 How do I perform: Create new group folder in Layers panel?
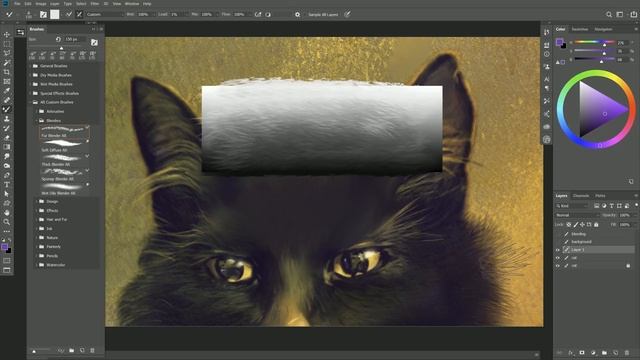click(x=604, y=353)
